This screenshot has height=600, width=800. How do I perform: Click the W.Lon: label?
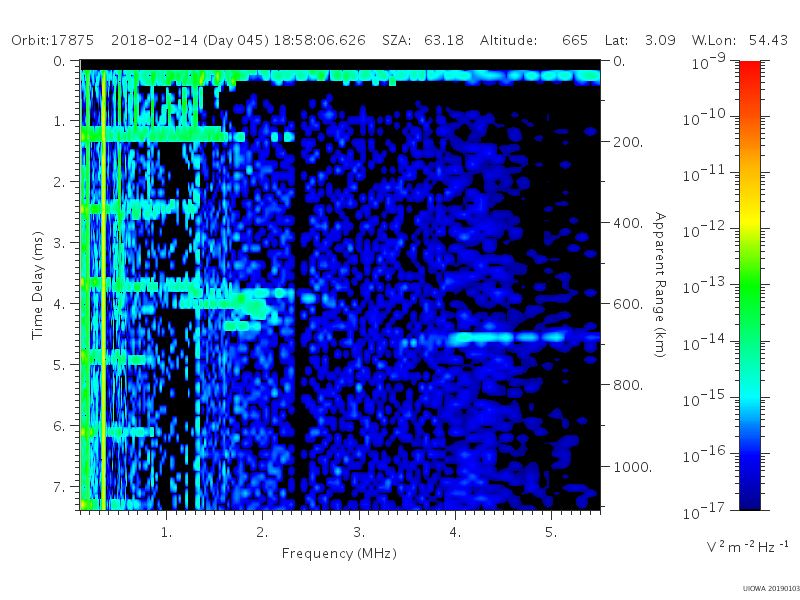pyautogui.click(x=712, y=40)
